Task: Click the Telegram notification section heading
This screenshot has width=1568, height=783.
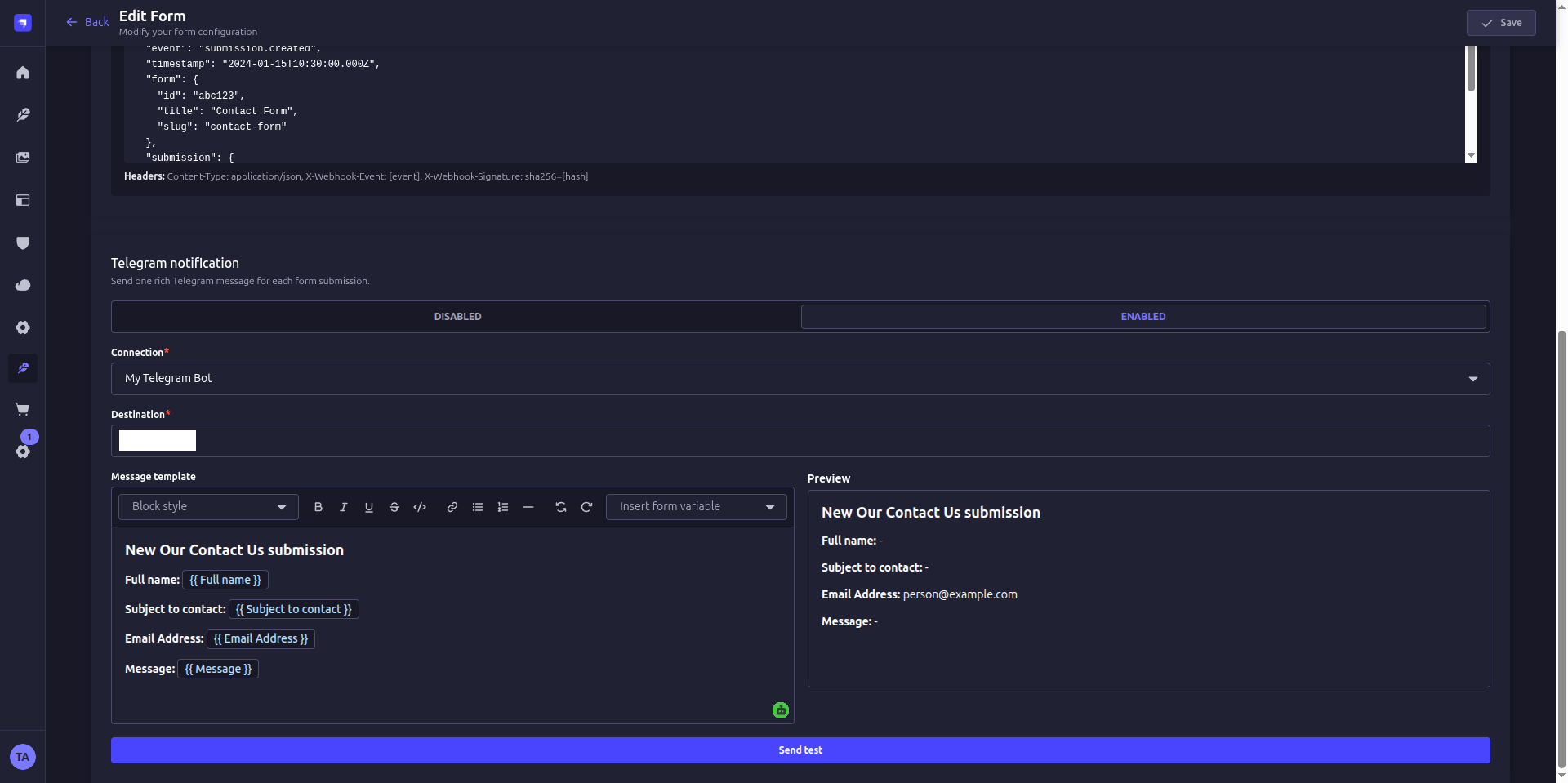Action: pos(175,263)
